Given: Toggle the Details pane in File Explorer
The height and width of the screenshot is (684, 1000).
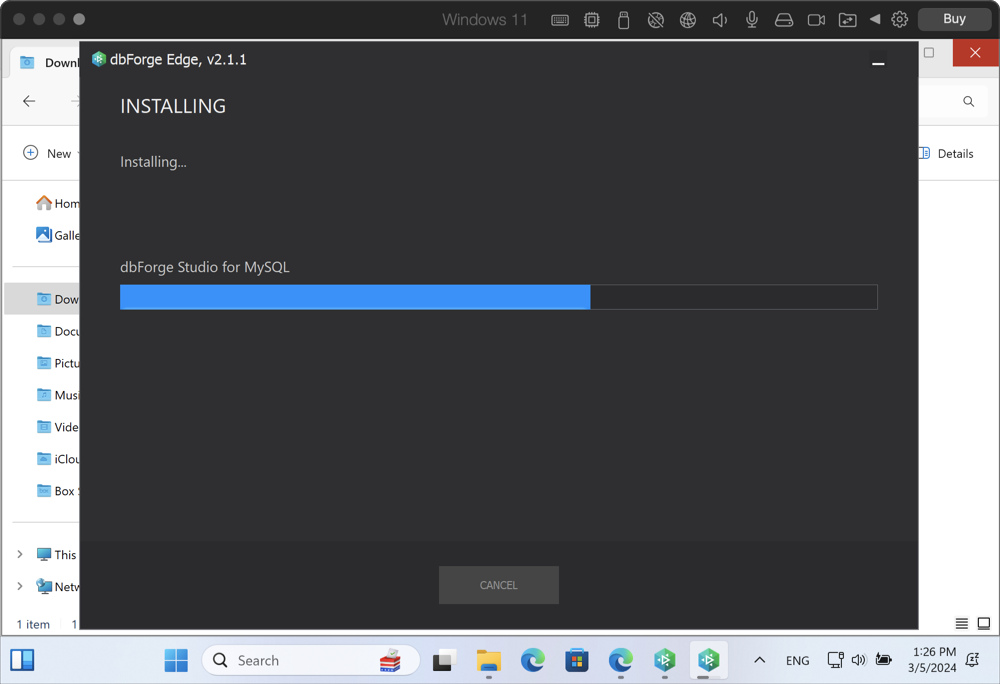Looking at the screenshot, I should click(946, 153).
